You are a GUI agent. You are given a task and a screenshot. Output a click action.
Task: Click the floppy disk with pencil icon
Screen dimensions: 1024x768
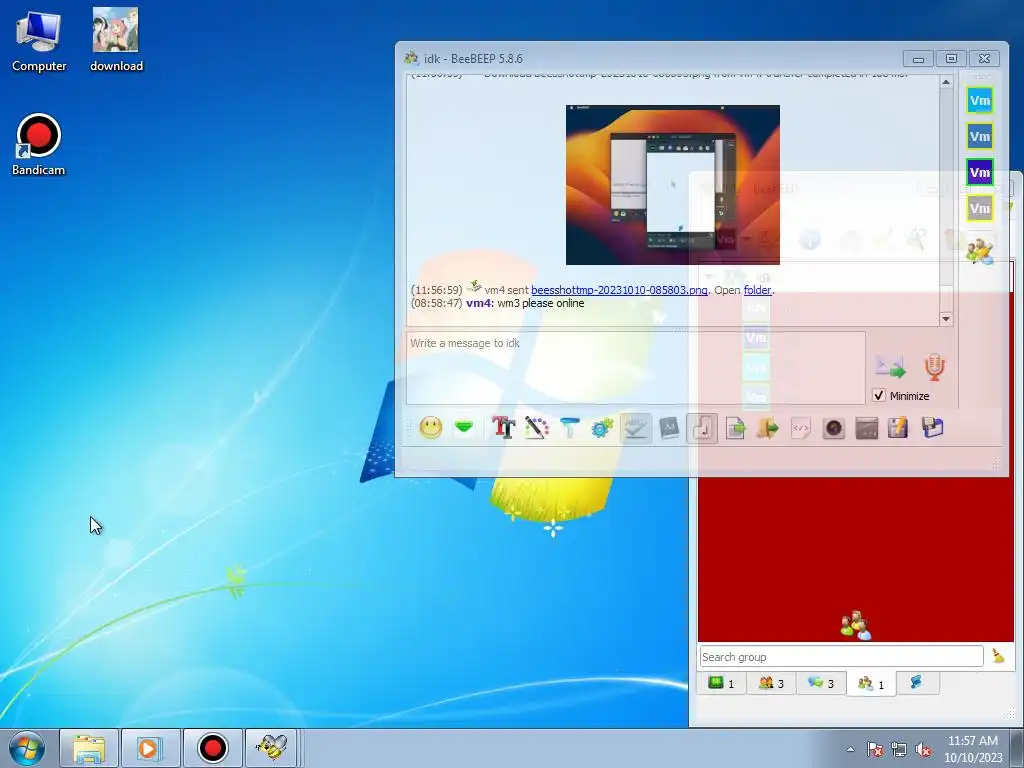coord(899,428)
